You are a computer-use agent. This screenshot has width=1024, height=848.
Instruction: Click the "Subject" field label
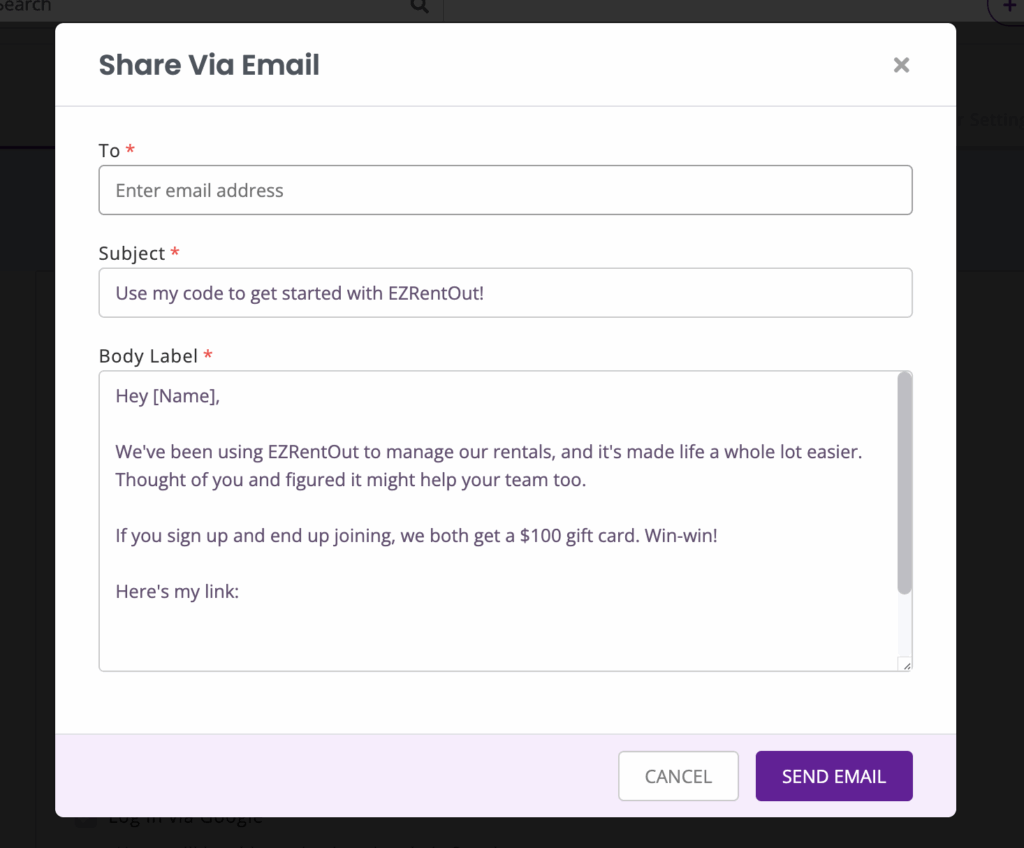point(132,254)
